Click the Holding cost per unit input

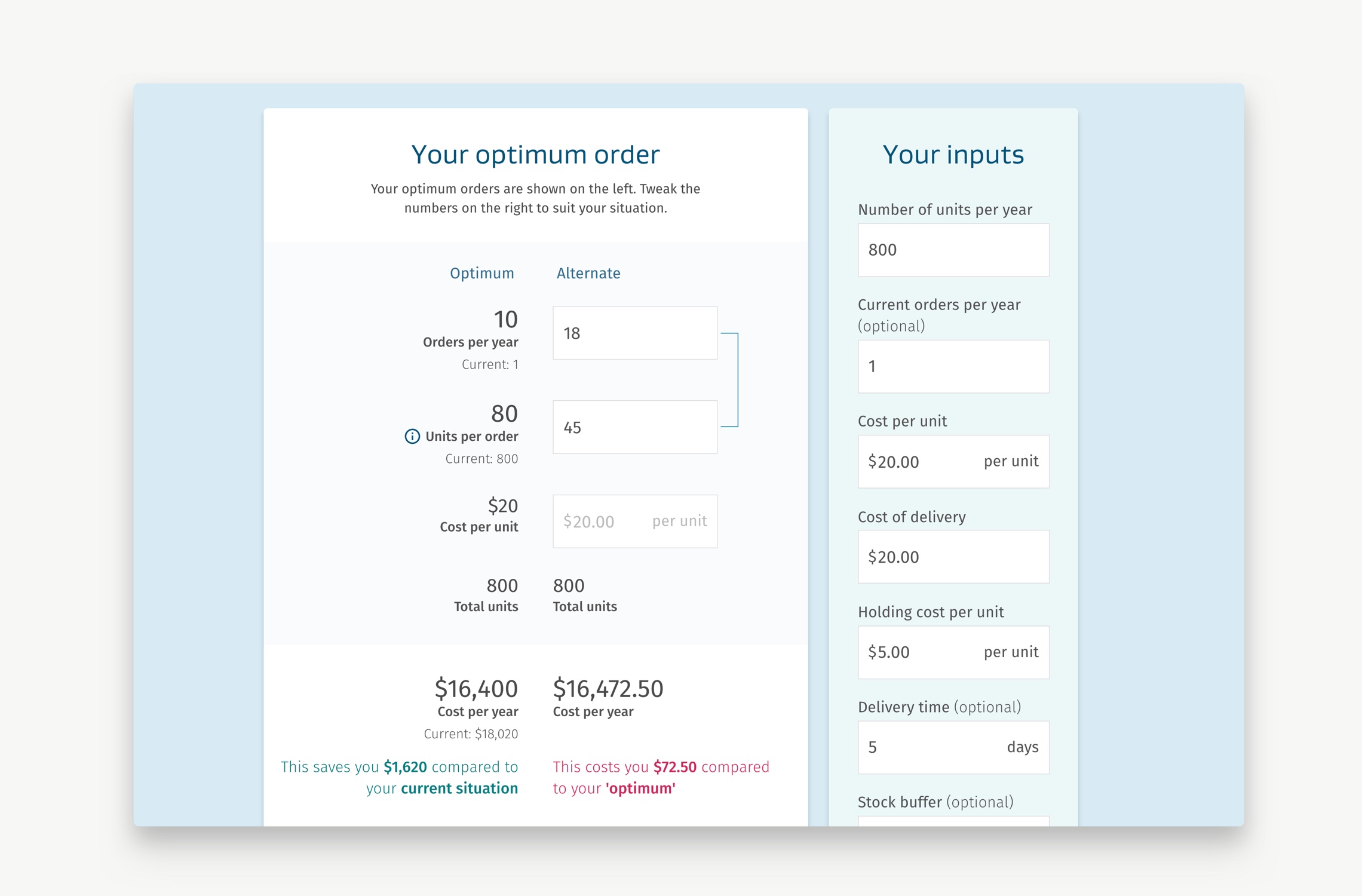coord(953,652)
